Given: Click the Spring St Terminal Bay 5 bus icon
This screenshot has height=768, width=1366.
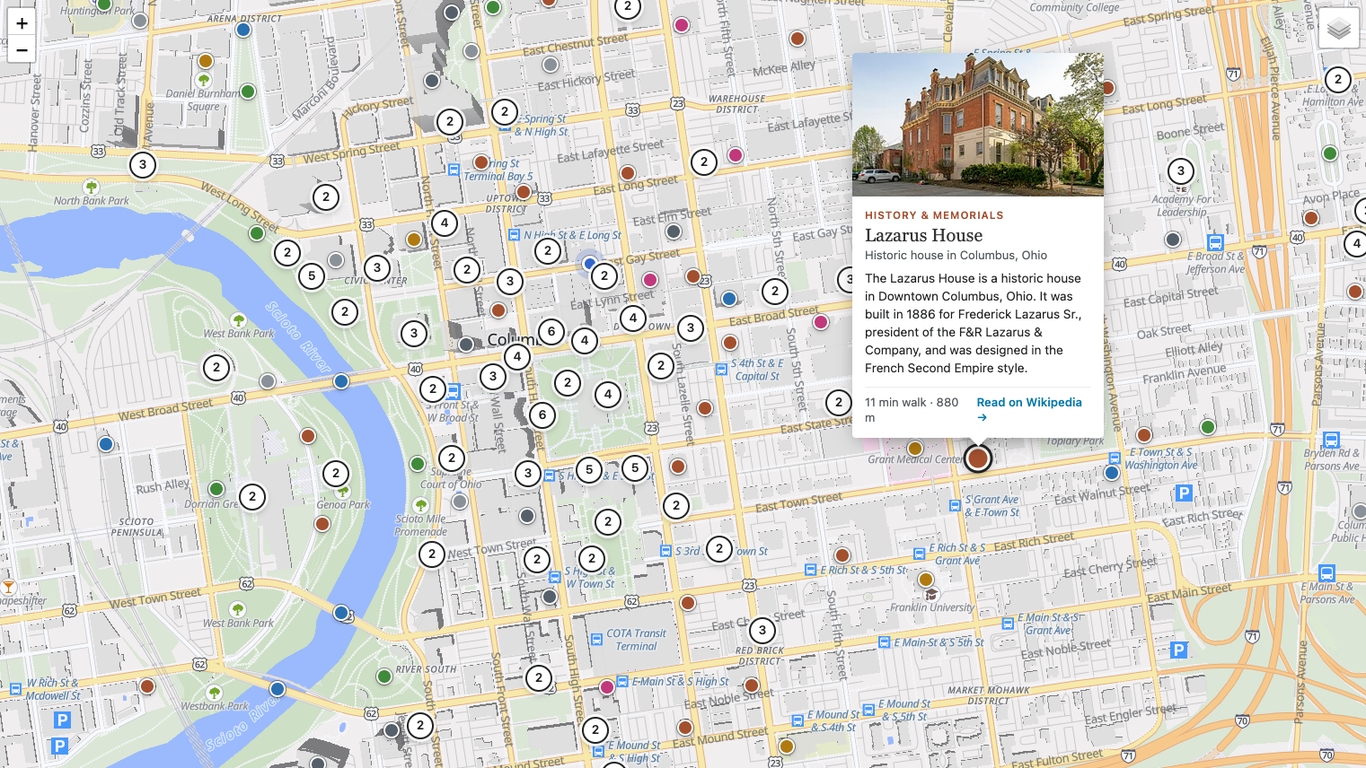Looking at the screenshot, I should (454, 170).
